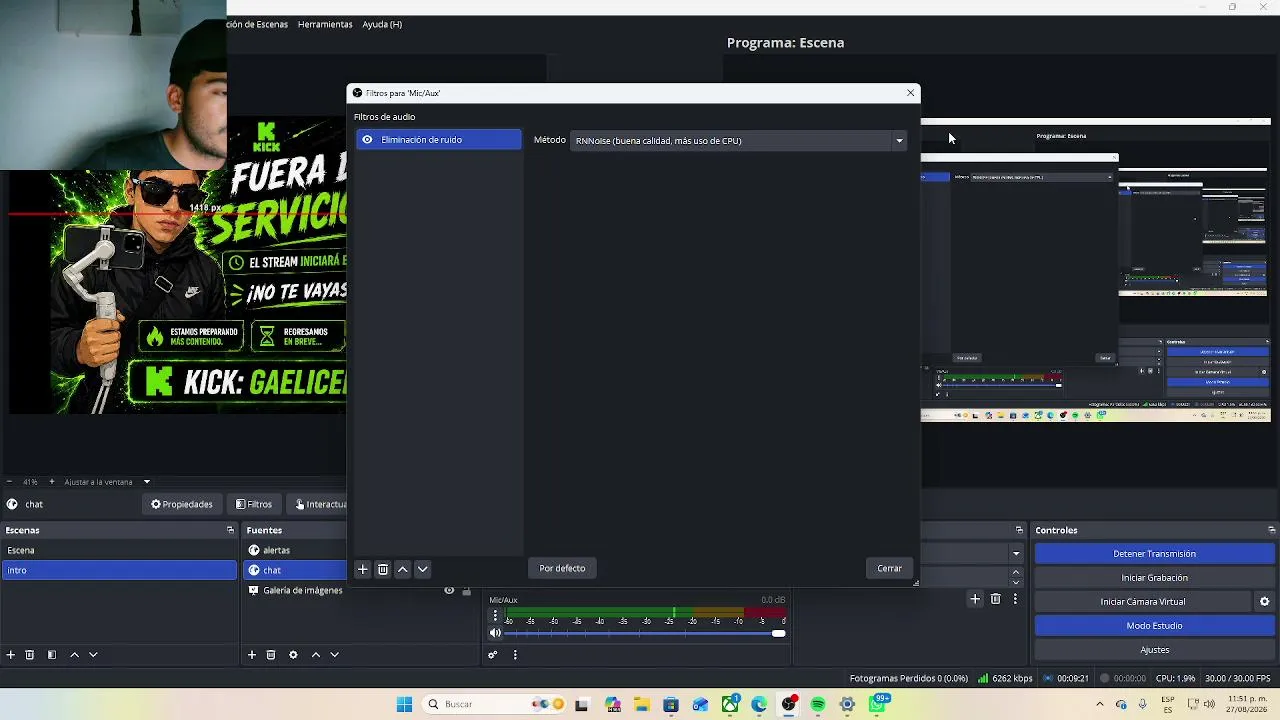Decrease the transition duration with down arrow

coord(1016,582)
